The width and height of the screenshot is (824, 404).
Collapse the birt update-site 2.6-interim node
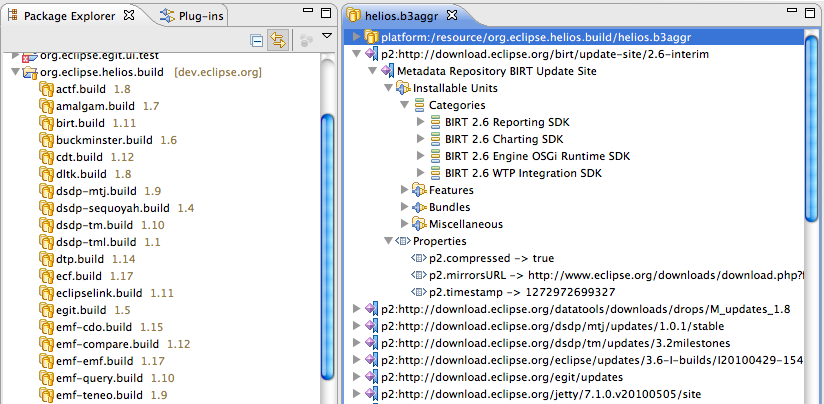357,54
